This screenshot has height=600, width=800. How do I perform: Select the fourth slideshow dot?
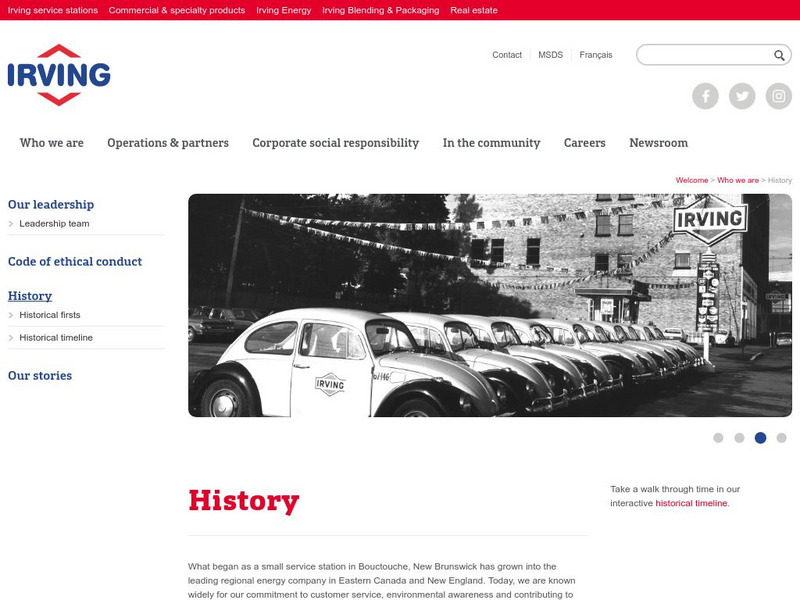click(781, 438)
